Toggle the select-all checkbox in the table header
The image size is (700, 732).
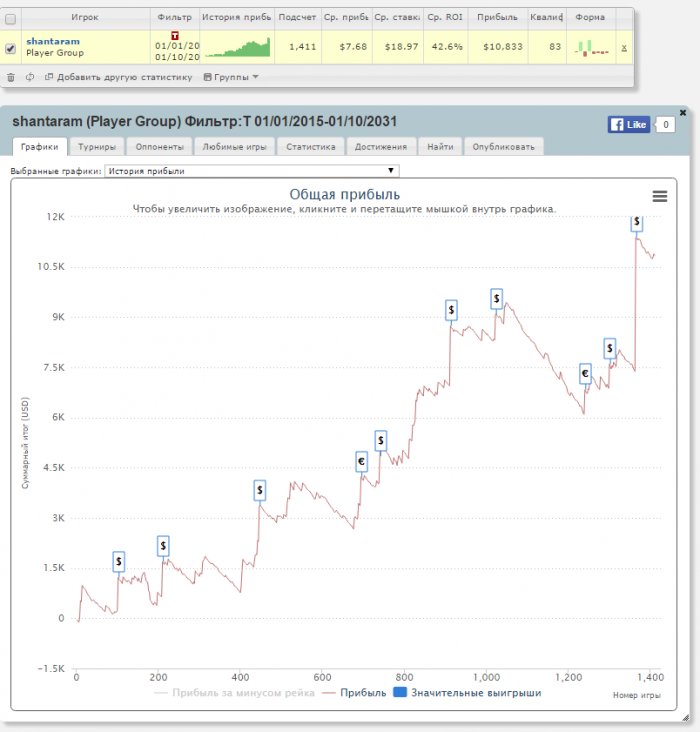click(10, 19)
